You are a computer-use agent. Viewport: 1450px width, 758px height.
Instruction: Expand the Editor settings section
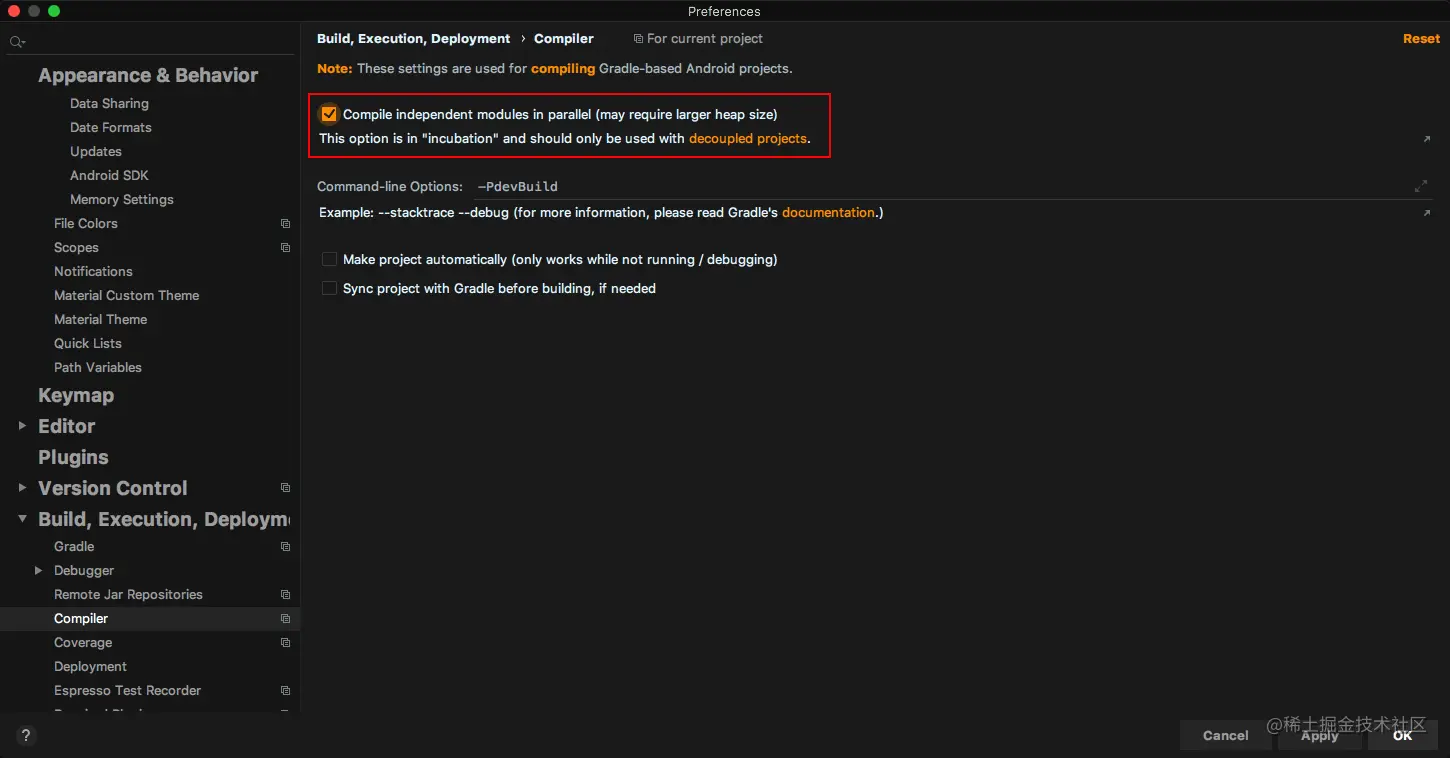(22, 426)
